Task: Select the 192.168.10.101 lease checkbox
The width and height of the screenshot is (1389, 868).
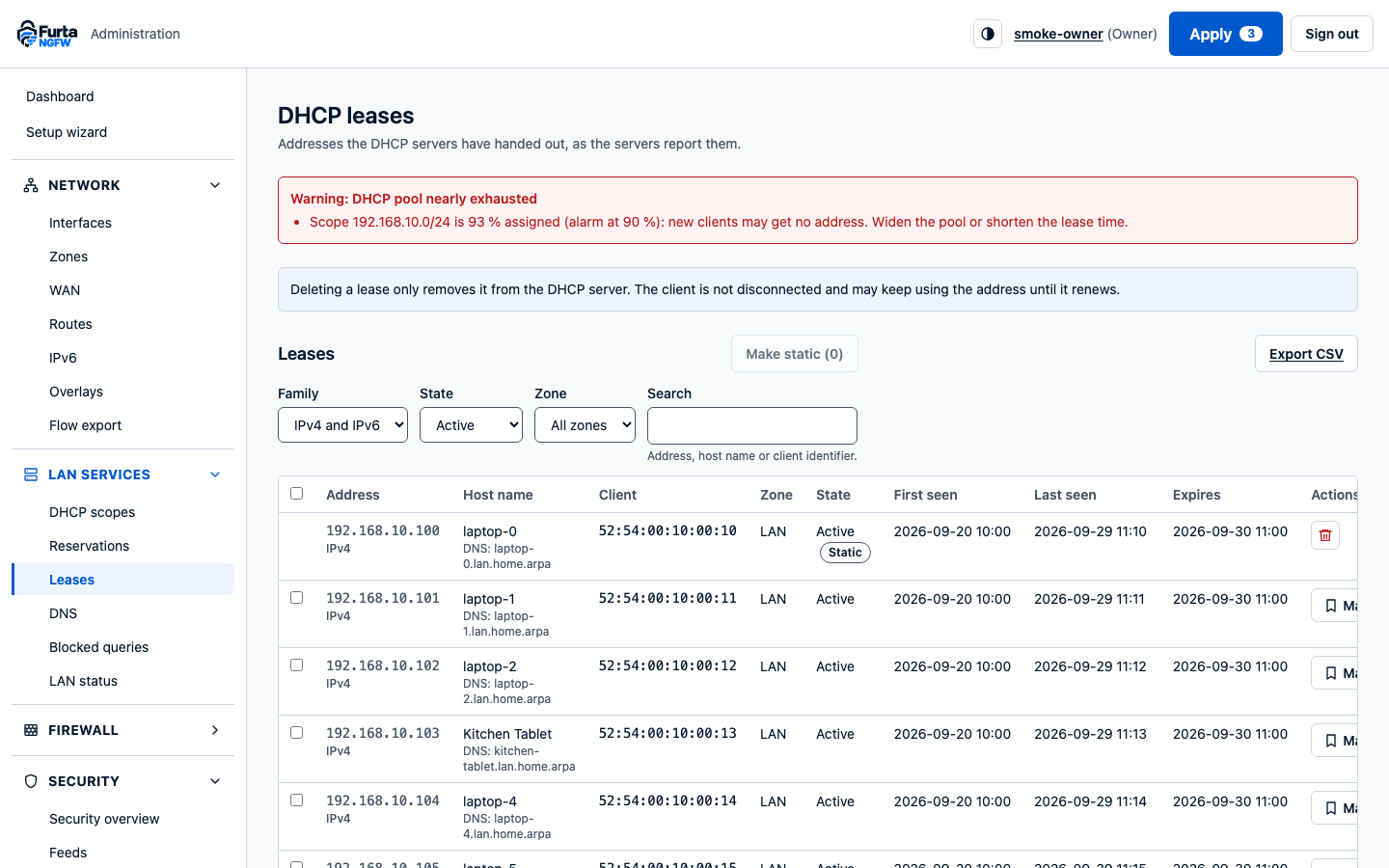Action: pos(297,598)
